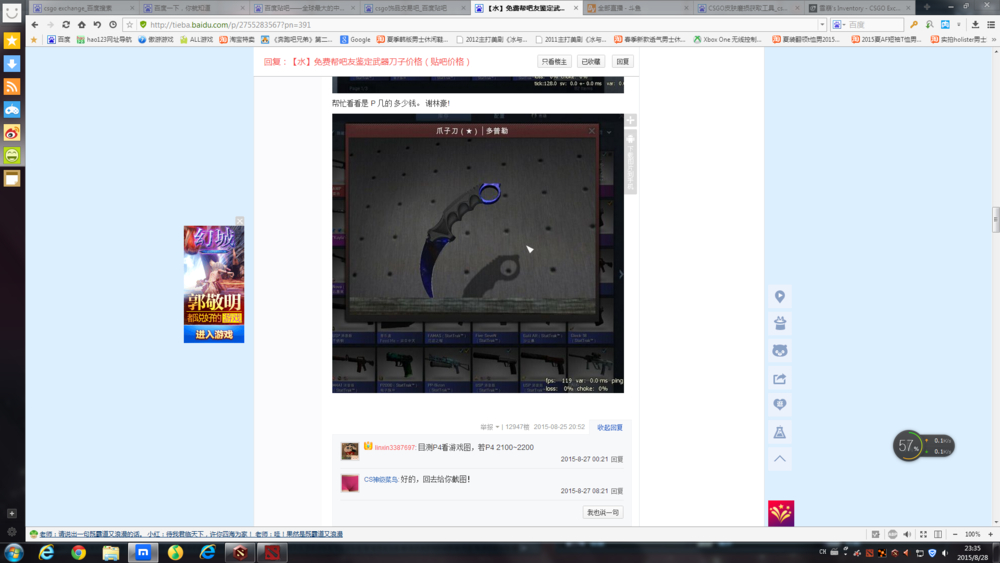Bookmark this page with the address bar star
Screen dimensions: 1000x563
[129, 25]
